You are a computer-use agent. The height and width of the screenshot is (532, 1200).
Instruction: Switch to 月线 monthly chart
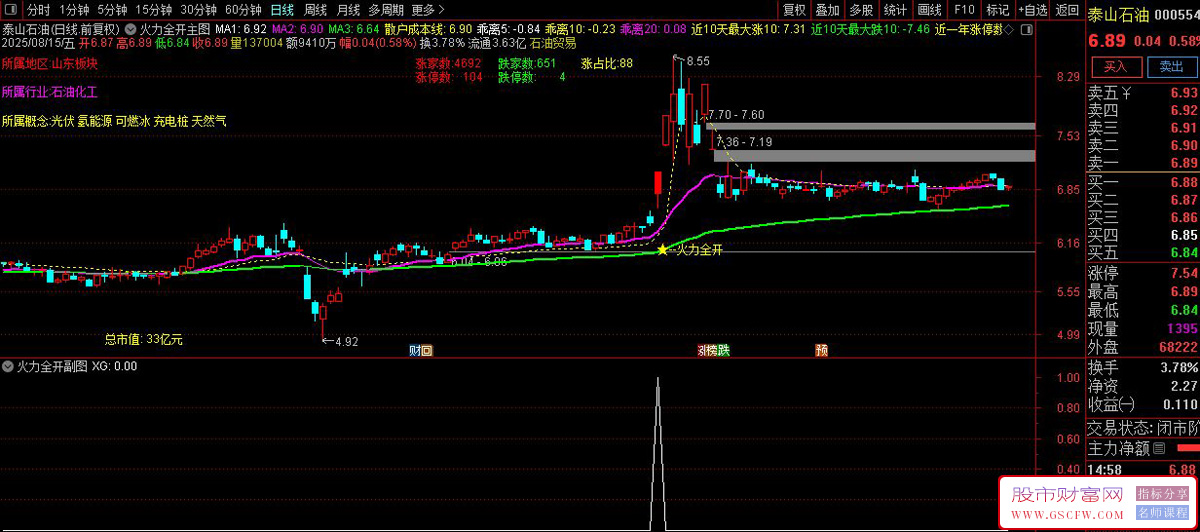[x=346, y=10]
